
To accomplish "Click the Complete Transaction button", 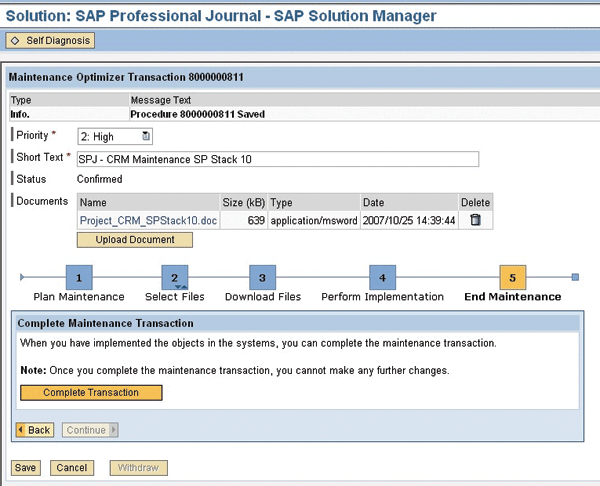I will coord(91,393).
